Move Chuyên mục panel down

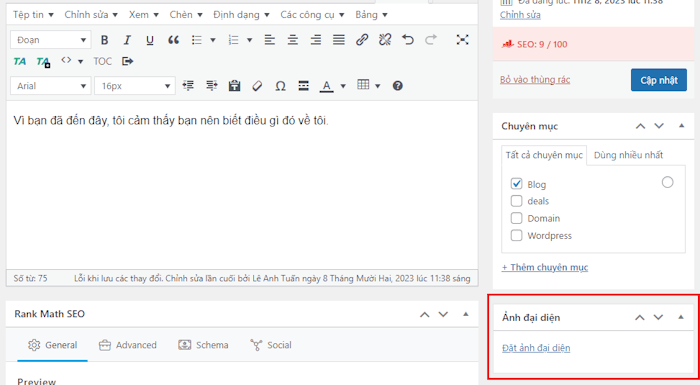659,126
